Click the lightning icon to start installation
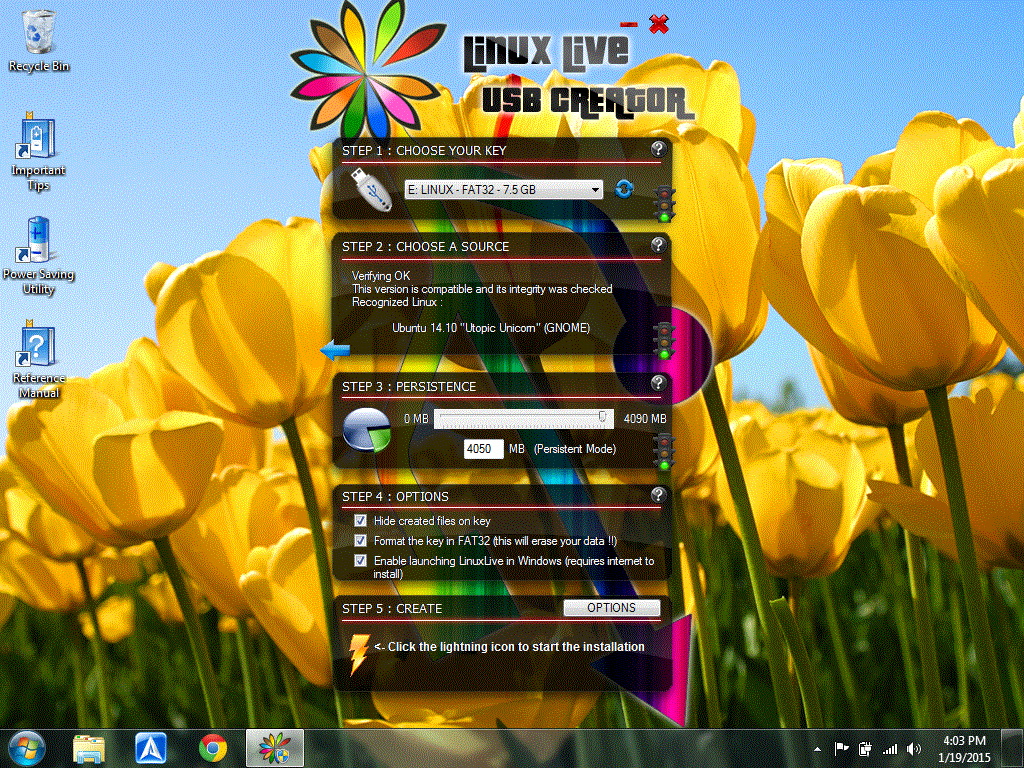The height and width of the screenshot is (768, 1024). (359, 654)
